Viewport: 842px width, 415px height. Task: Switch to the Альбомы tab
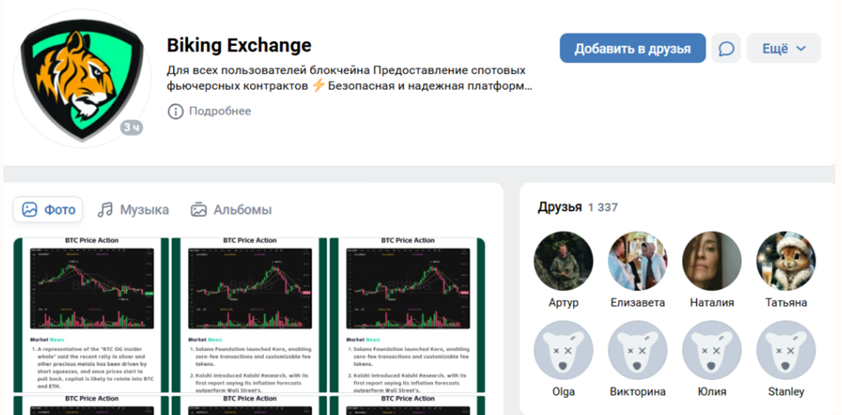(x=231, y=210)
